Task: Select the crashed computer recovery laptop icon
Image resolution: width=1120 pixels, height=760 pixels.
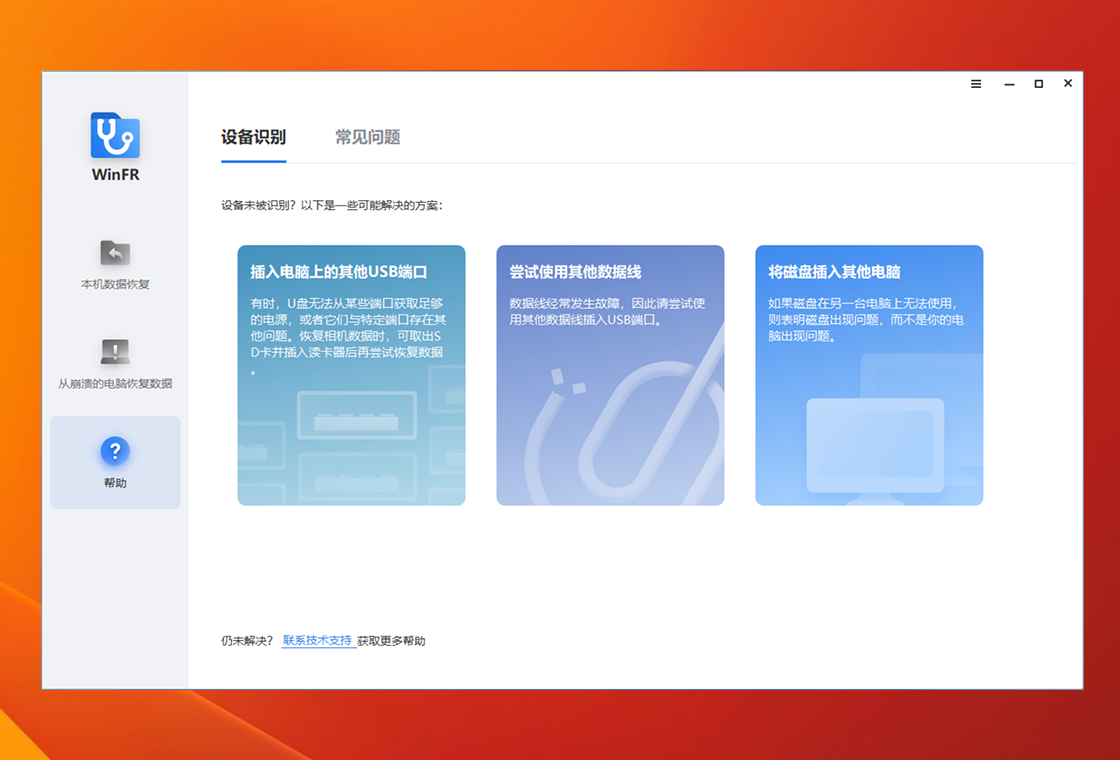Action: click(115, 351)
